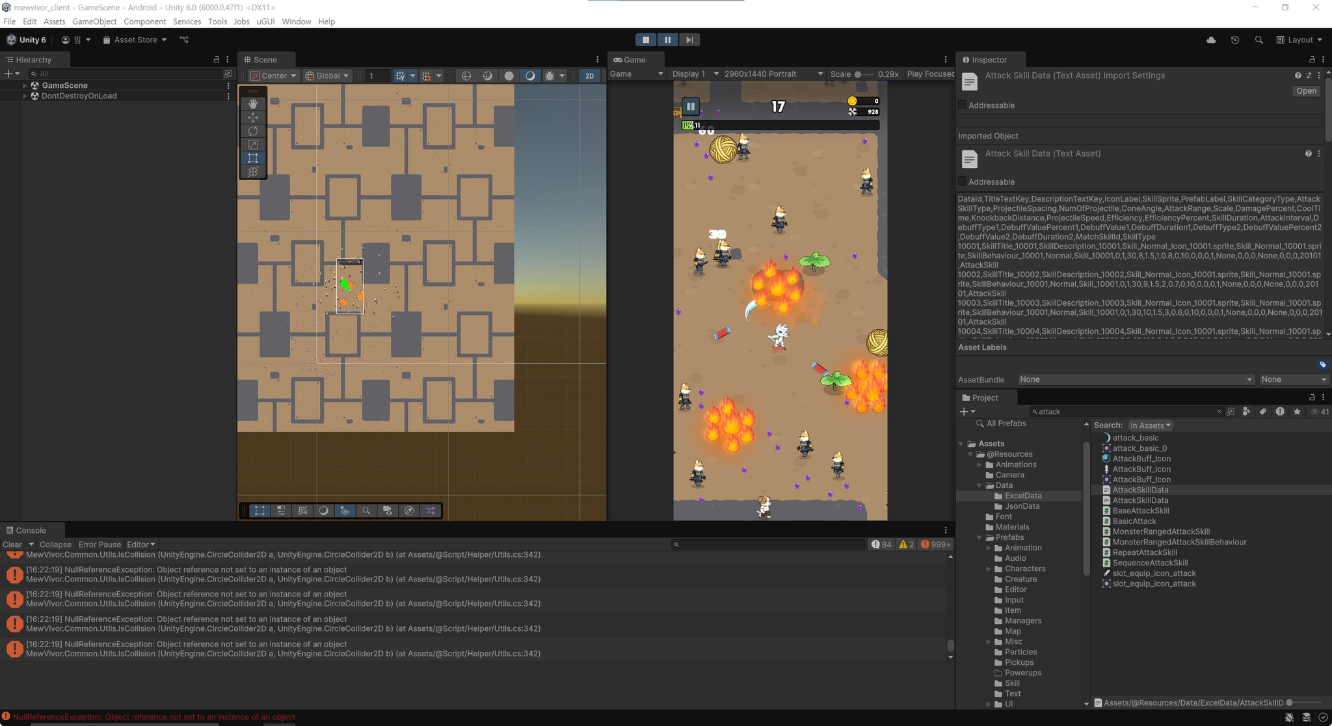This screenshot has width=1332, height=726.
Task: Toggle info message filter showing 84
Action: (x=881, y=545)
